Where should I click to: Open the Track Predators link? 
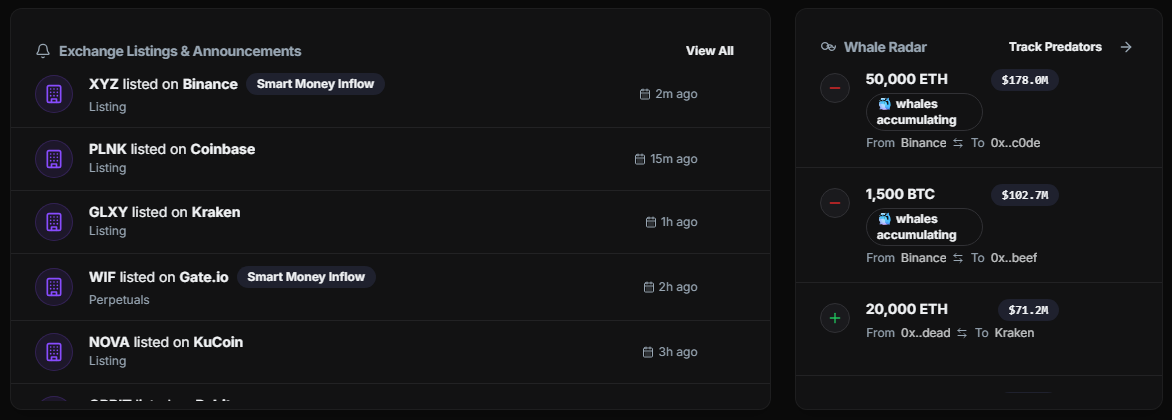1055,47
